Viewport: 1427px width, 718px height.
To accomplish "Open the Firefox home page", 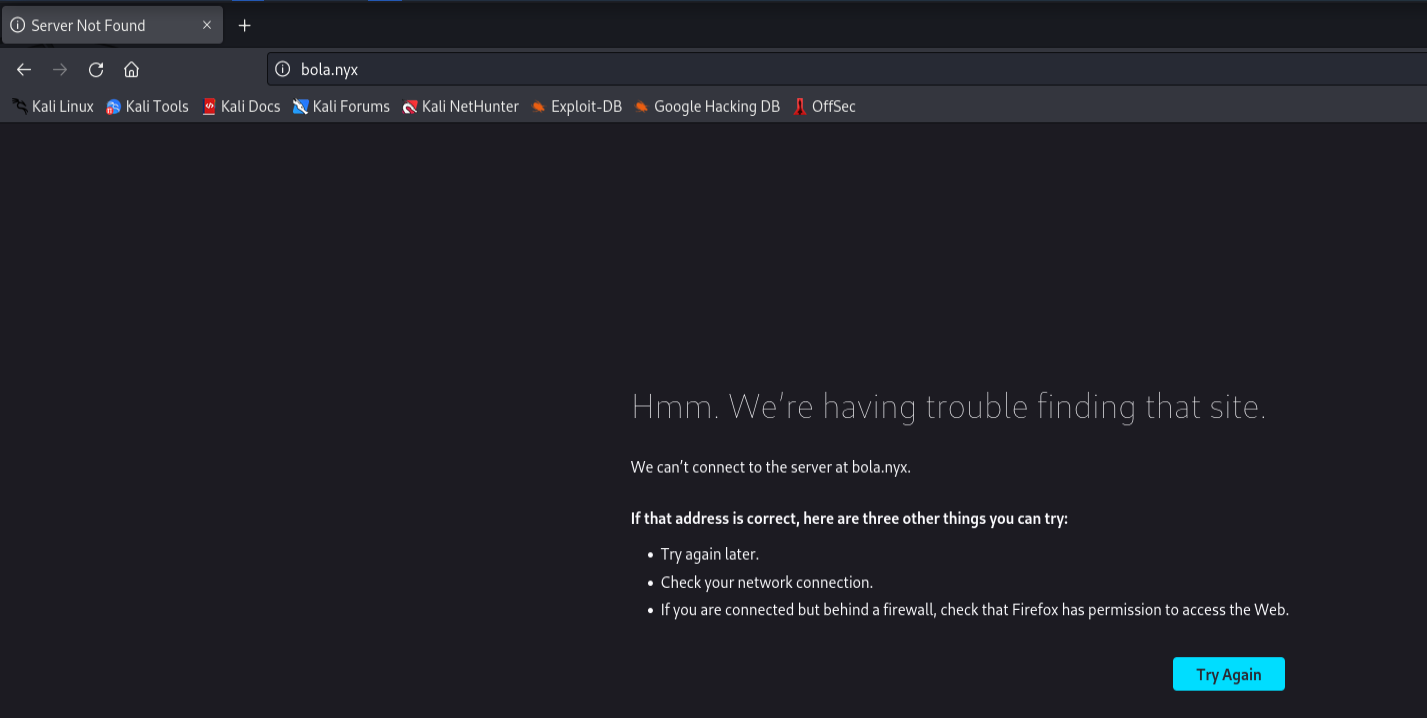I will (x=131, y=69).
